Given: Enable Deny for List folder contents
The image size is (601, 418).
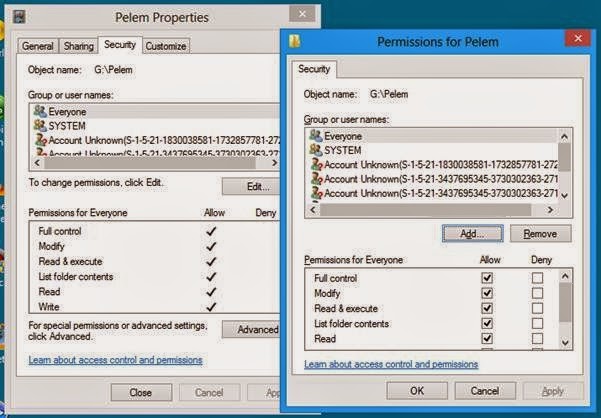Looking at the screenshot, I should (537, 323).
